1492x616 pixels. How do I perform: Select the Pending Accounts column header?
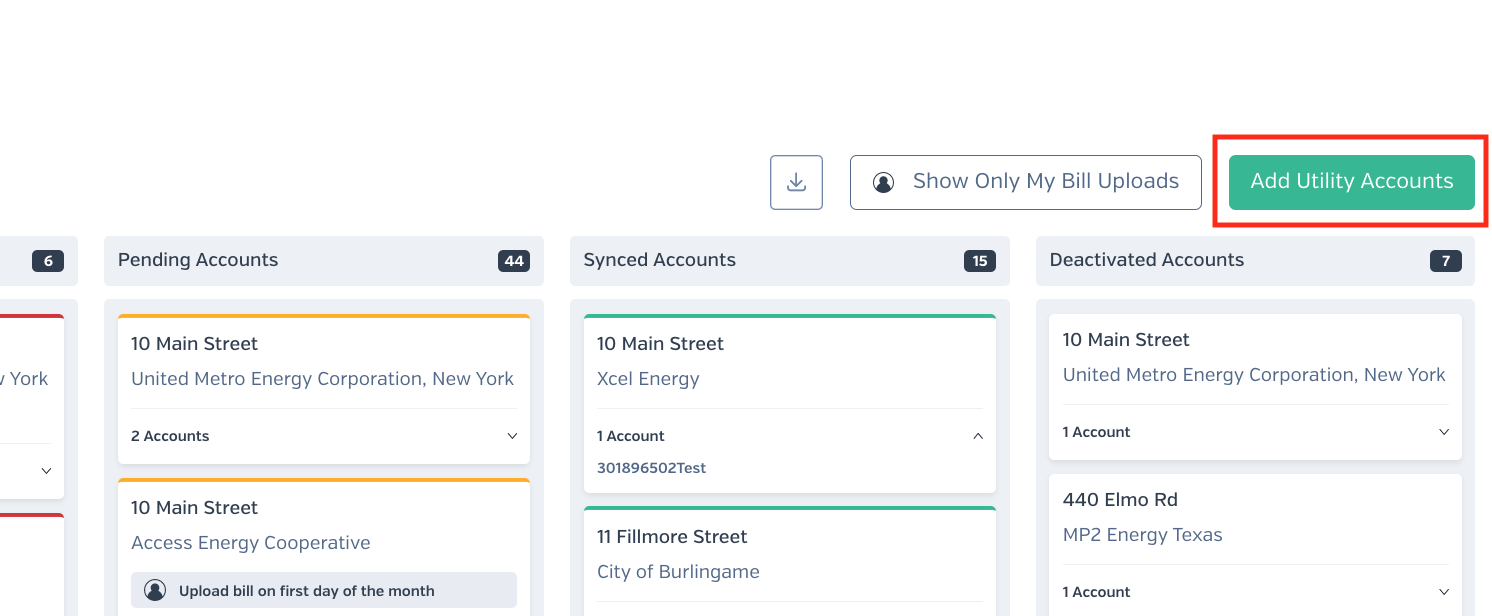point(324,261)
